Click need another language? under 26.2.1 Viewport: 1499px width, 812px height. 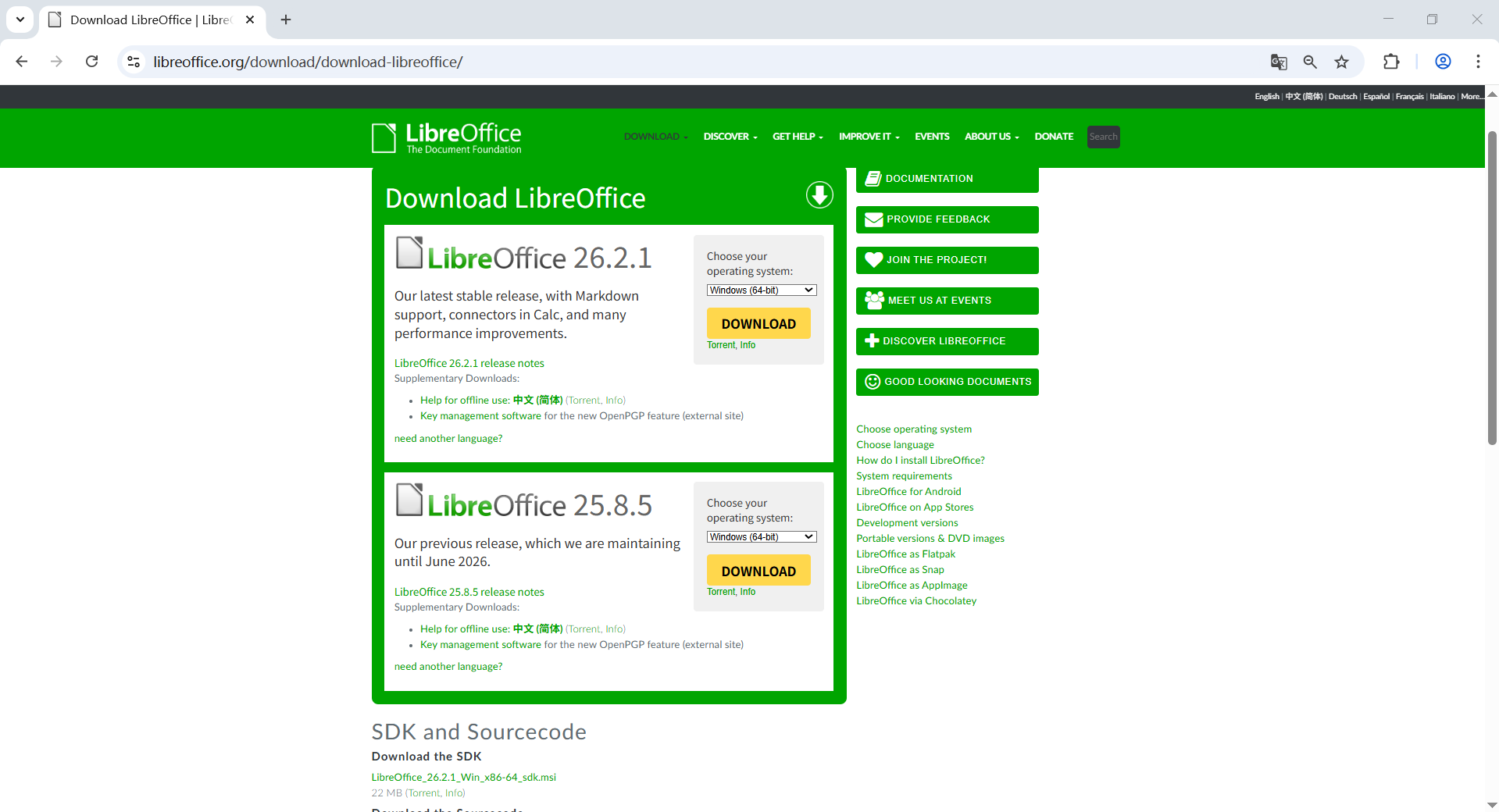click(x=448, y=439)
